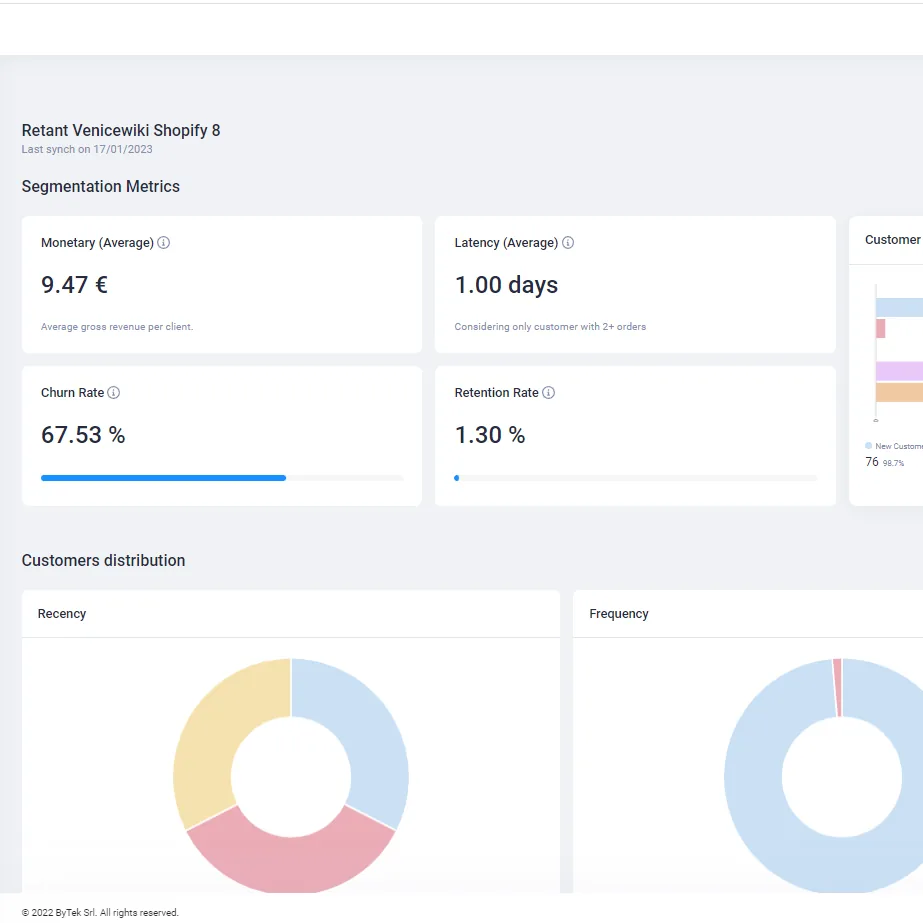The image size is (923, 923).
Task: Click the purple customer bar
Action: (899, 371)
